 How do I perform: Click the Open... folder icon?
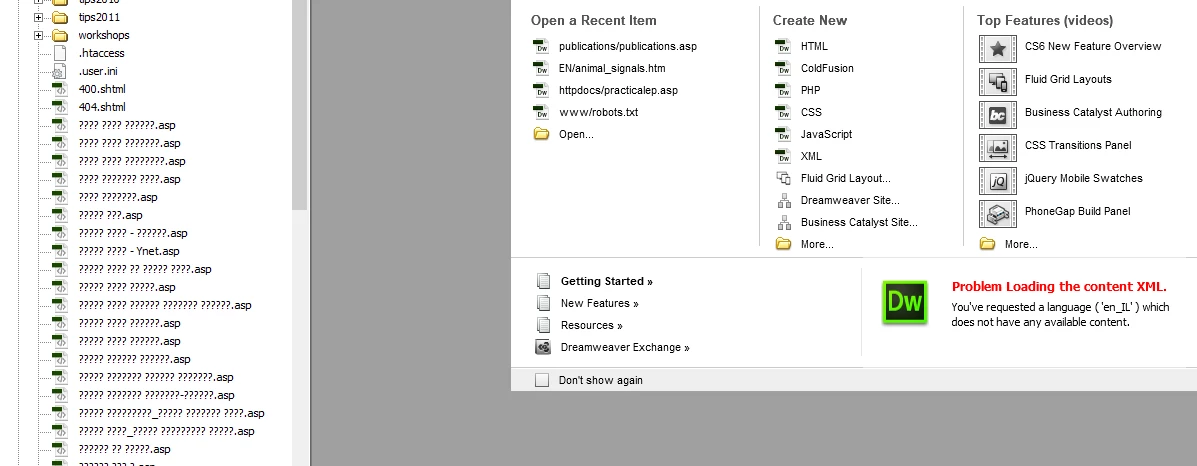click(x=541, y=134)
